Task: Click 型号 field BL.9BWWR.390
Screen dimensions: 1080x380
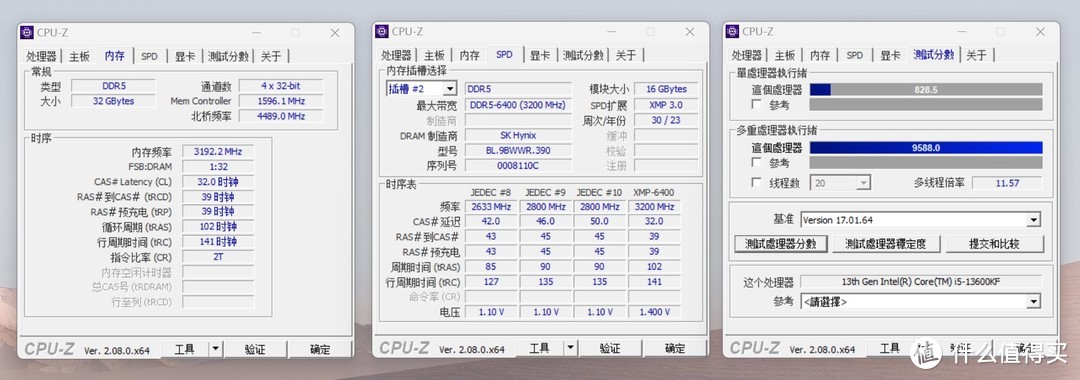Action: (x=518, y=151)
